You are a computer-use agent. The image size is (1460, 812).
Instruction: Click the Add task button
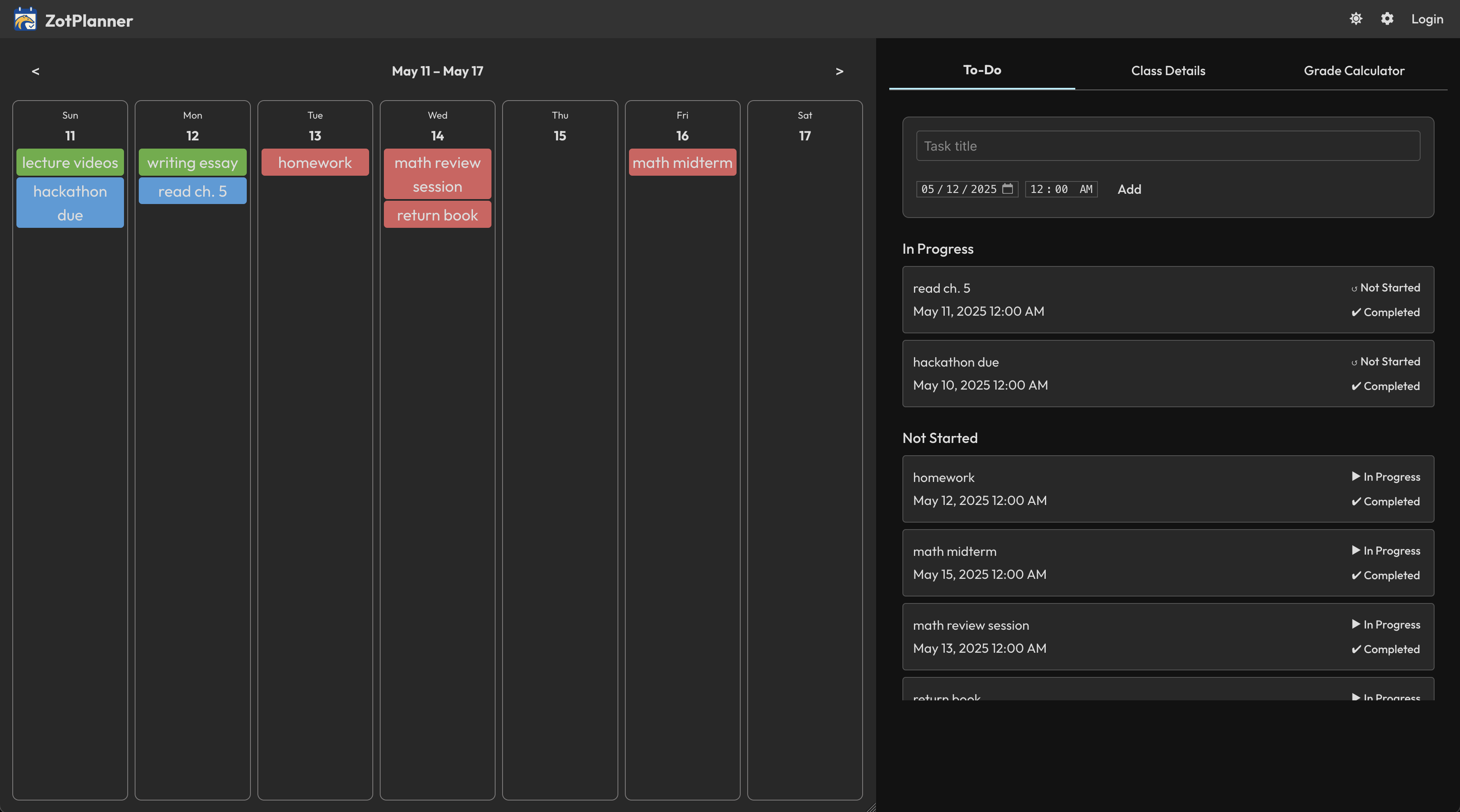click(1129, 189)
